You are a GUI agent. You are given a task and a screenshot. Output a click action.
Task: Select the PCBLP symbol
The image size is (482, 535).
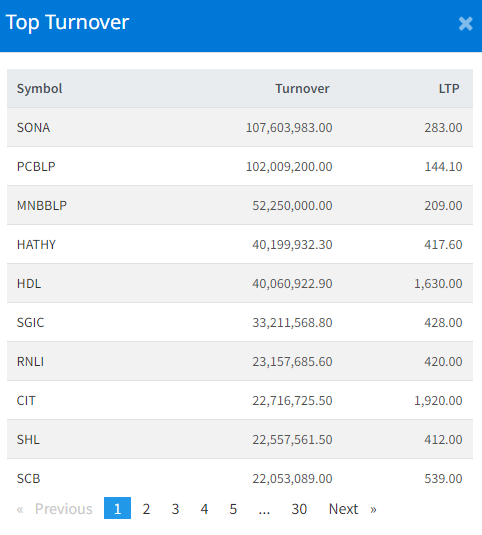coord(36,167)
